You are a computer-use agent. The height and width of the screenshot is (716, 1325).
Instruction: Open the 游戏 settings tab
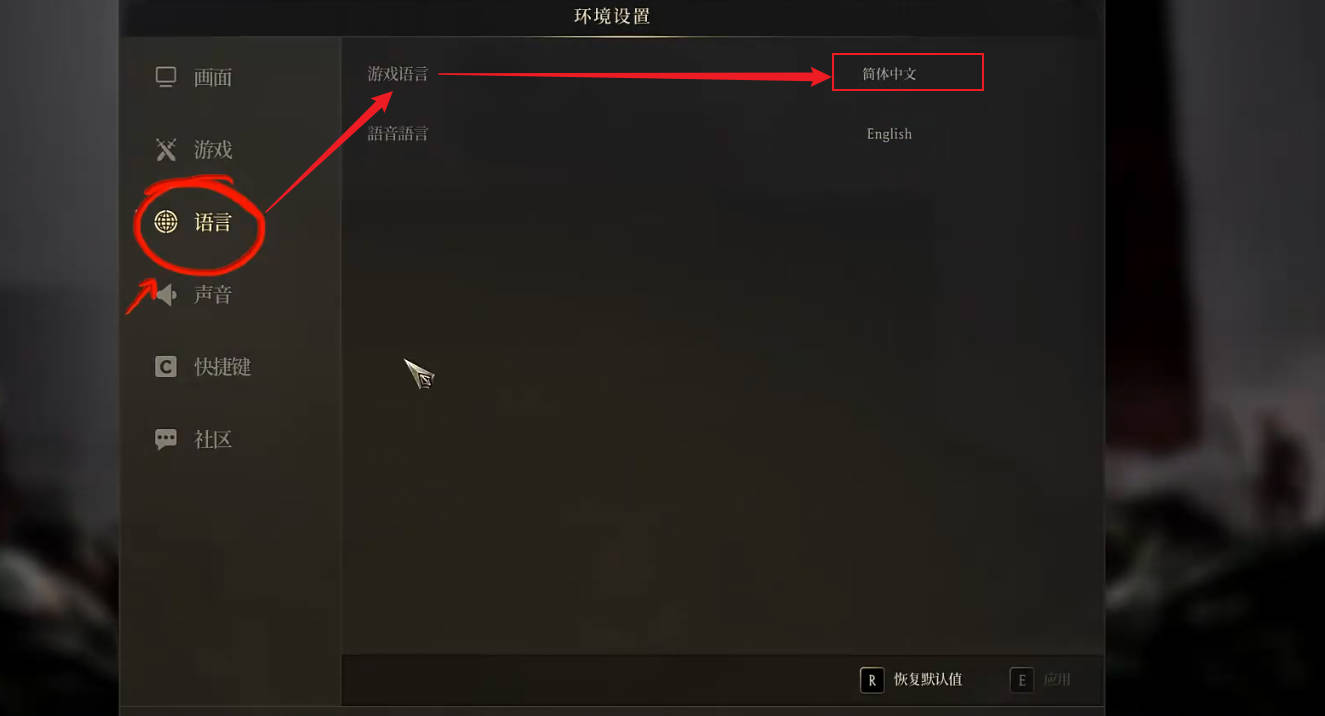213,150
